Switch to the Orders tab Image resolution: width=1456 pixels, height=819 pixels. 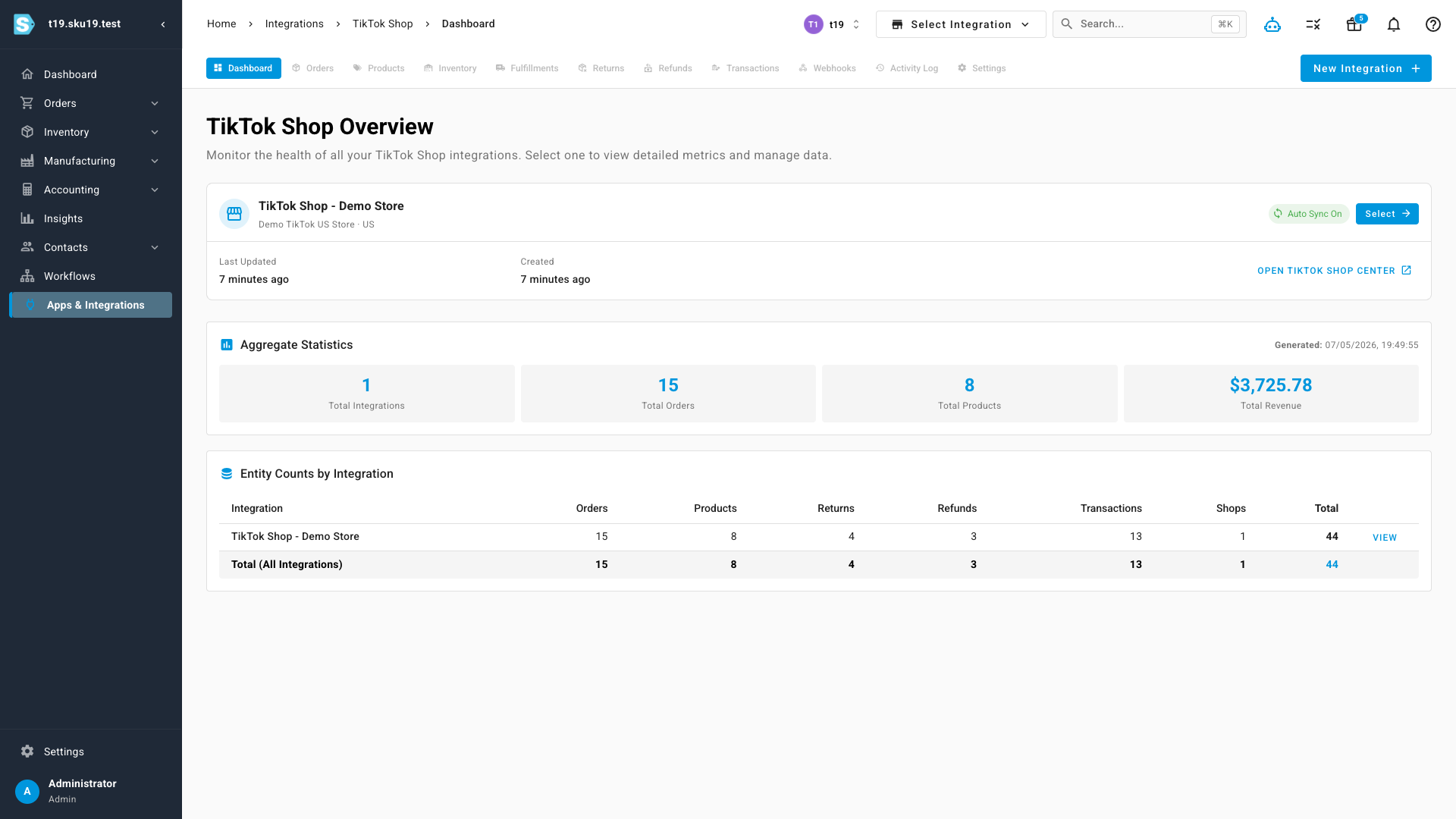click(313, 68)
